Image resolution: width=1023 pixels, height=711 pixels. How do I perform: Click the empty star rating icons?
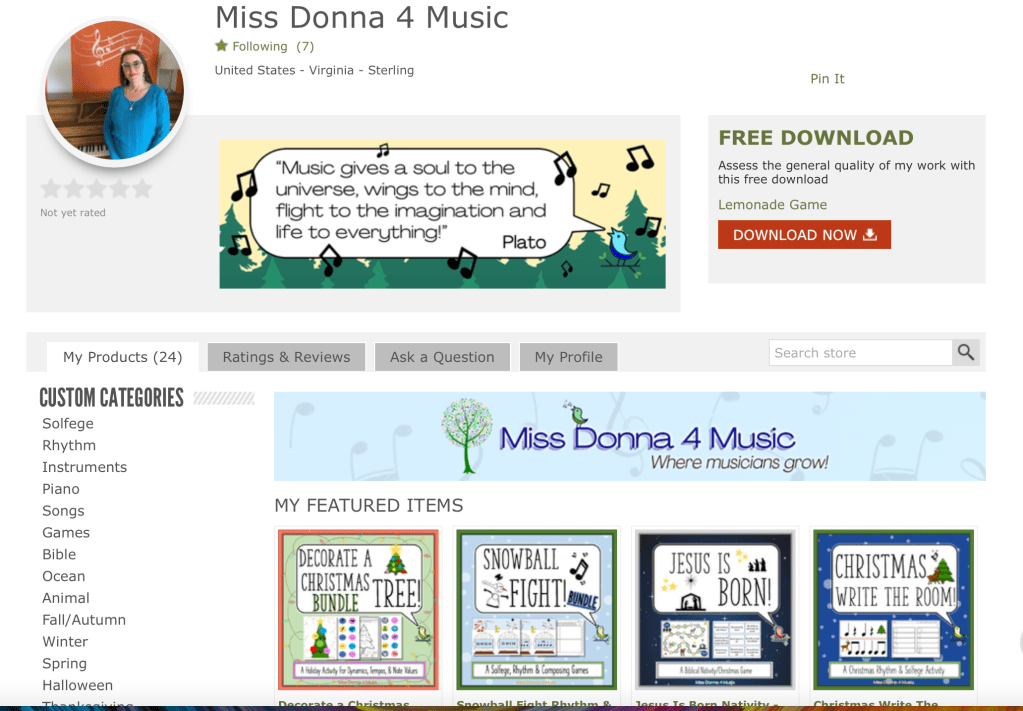coord(97,189)
